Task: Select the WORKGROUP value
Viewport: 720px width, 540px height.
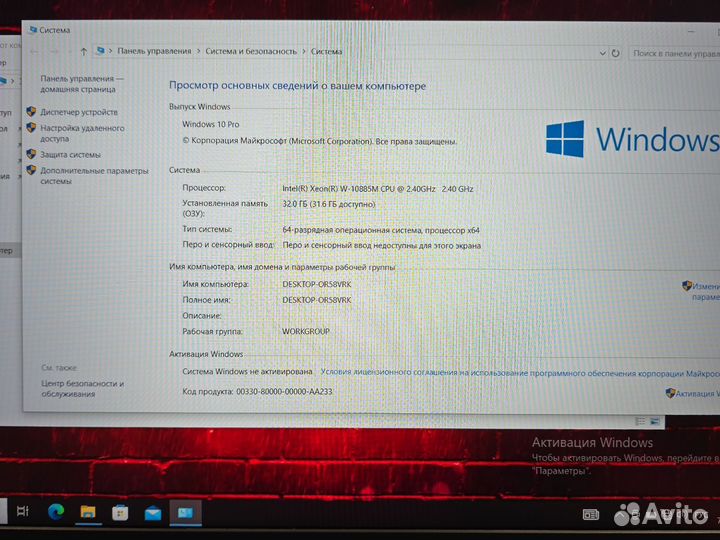Action: tap(306, 331)
